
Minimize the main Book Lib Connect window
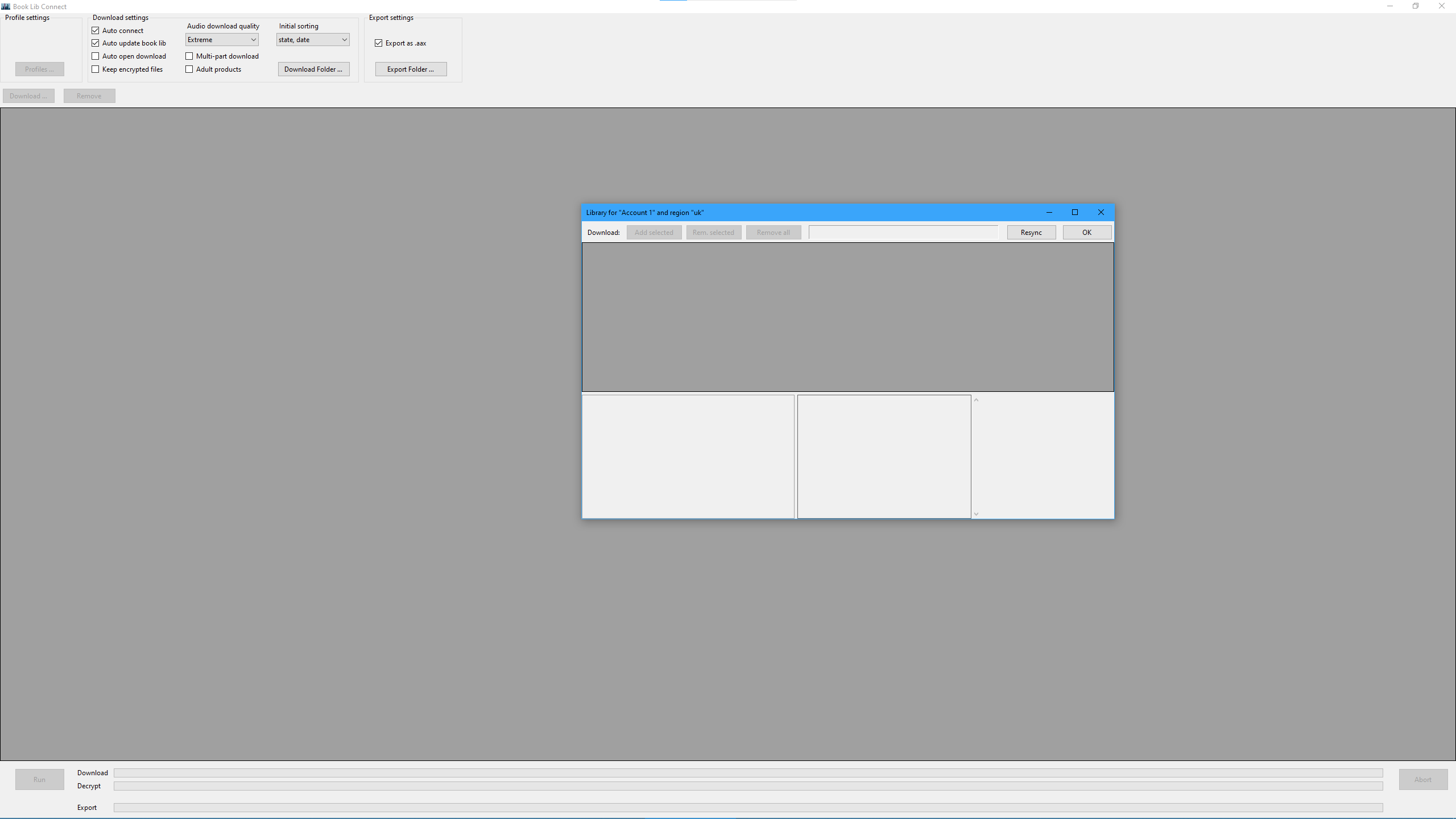point(1389,6)
